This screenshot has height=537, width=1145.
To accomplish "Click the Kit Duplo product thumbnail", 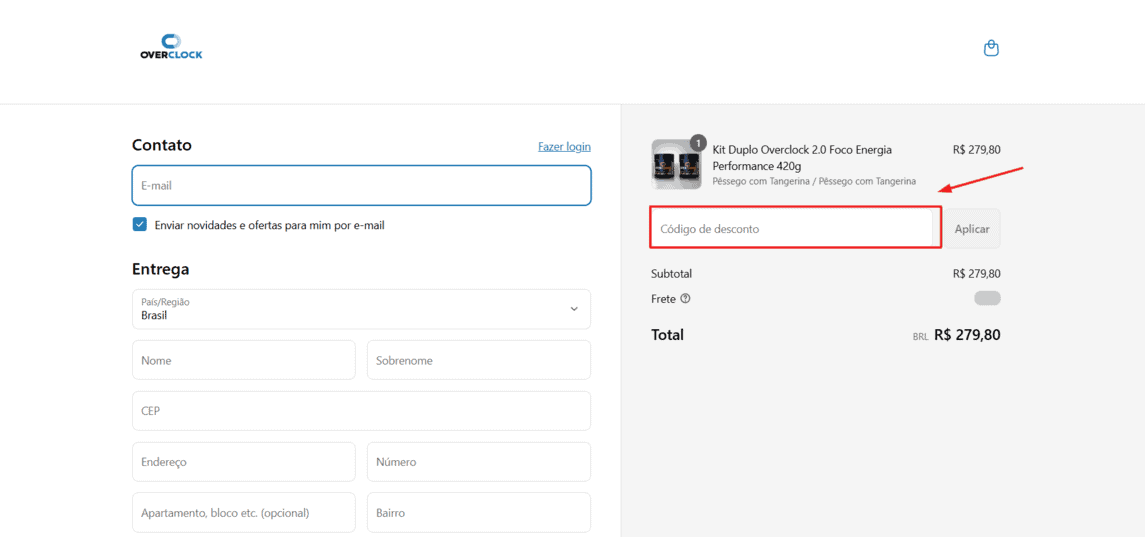I will tap(676, 164).
